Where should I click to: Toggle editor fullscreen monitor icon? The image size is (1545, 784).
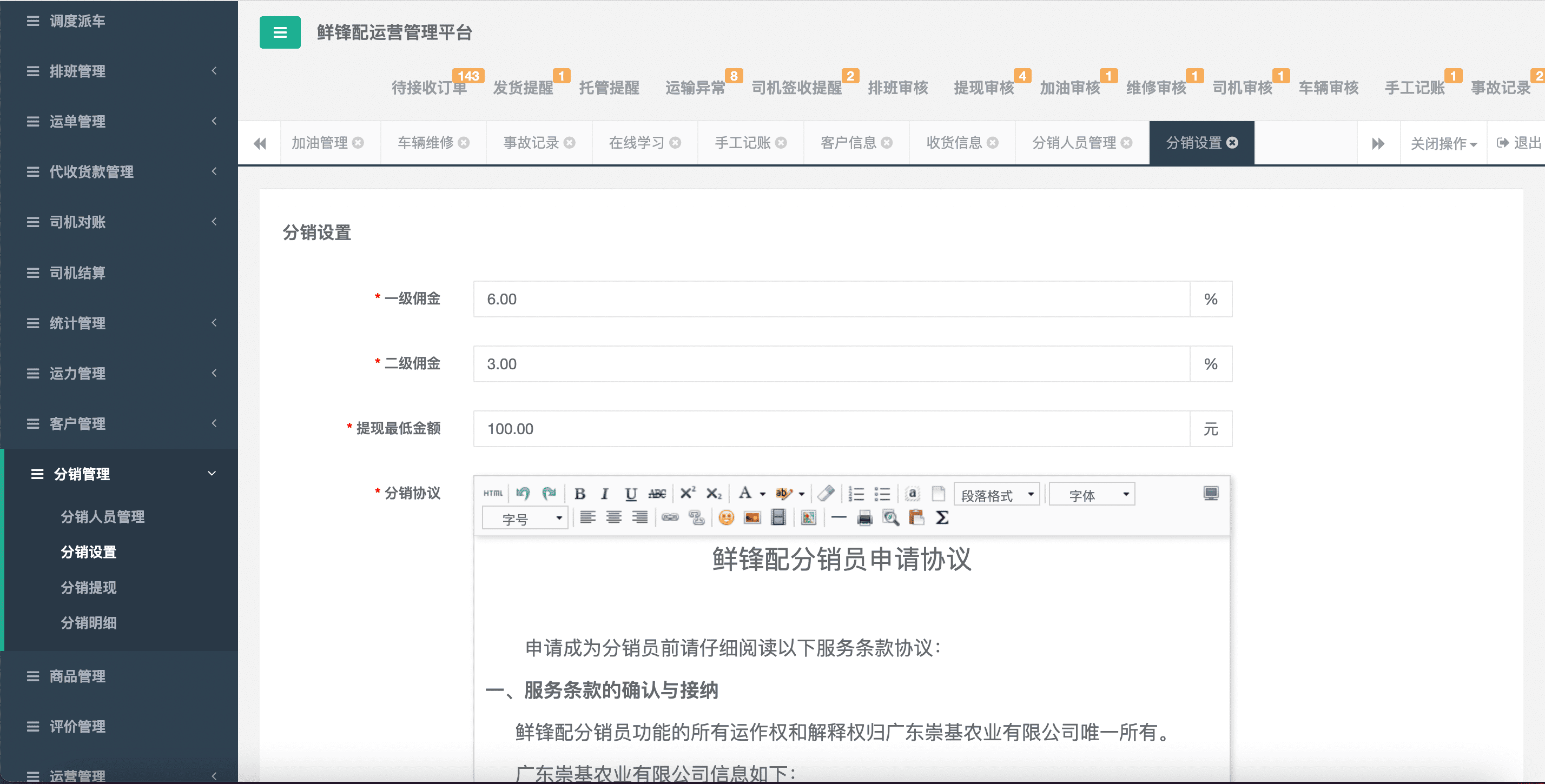tap(1210, 493)
